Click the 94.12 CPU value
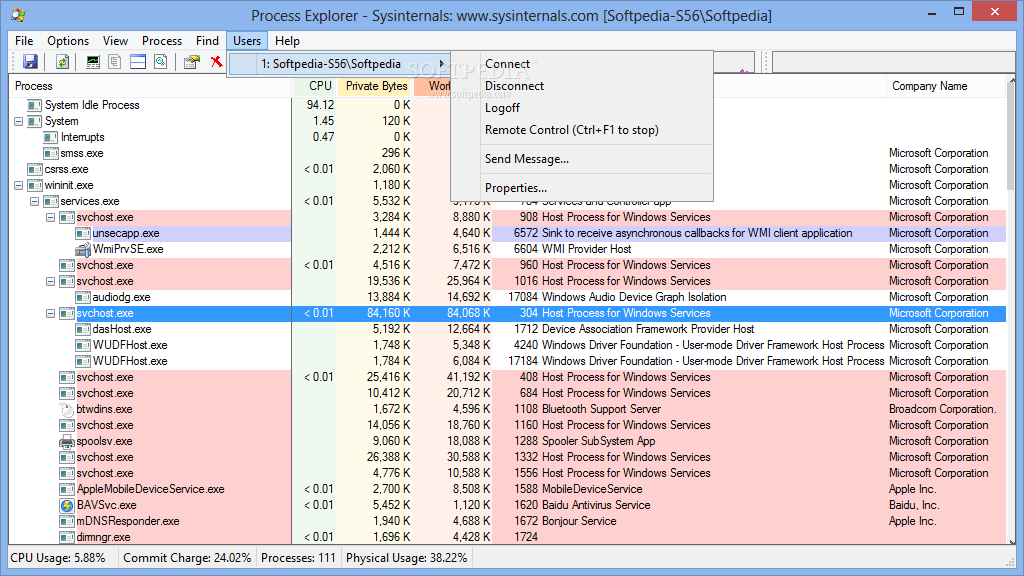Screen dimensions: 1024x576 pyautogui.click(x=320, y=105)
